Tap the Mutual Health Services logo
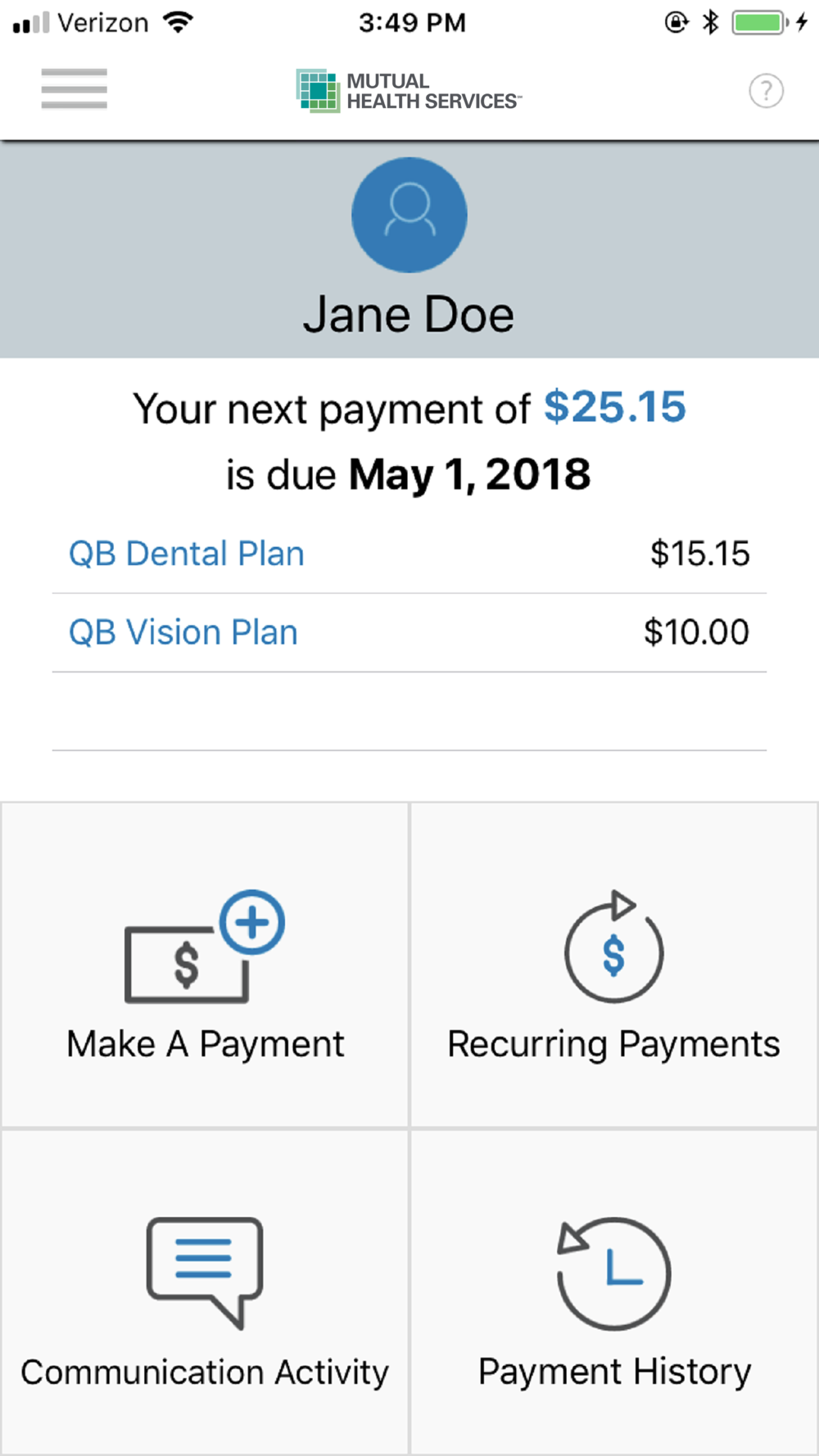Screen dimensions: 819x1456 409,91
